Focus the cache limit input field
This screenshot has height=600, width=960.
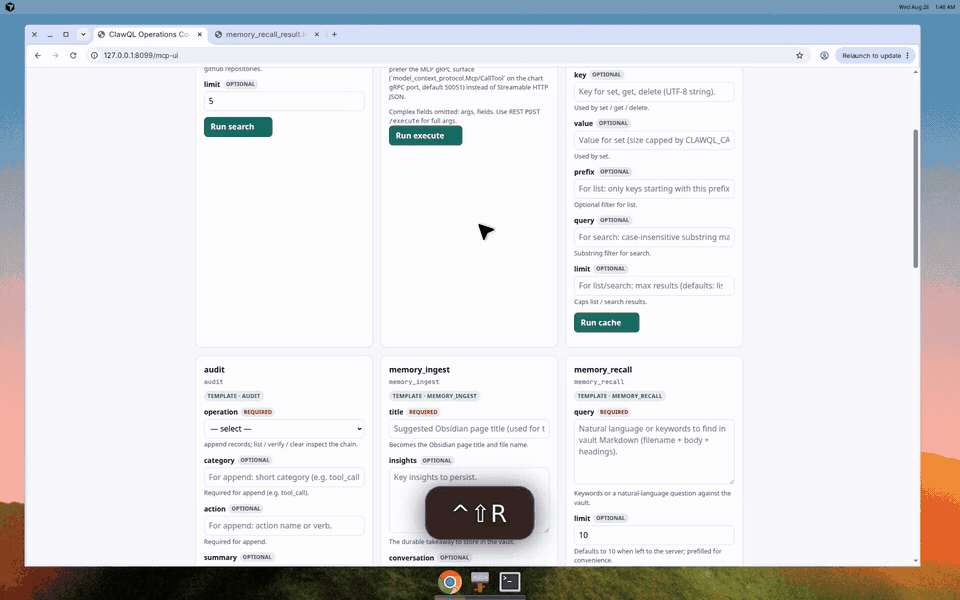pos(654,285)
